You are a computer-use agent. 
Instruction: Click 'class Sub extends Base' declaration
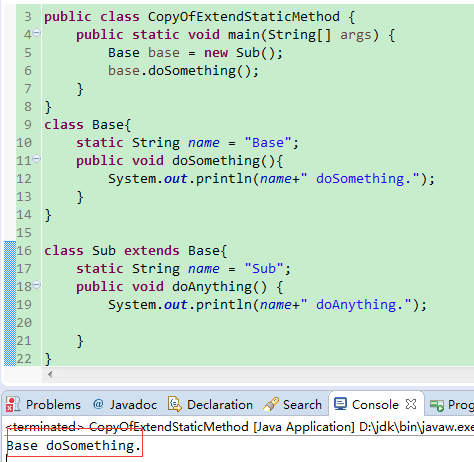136,251
